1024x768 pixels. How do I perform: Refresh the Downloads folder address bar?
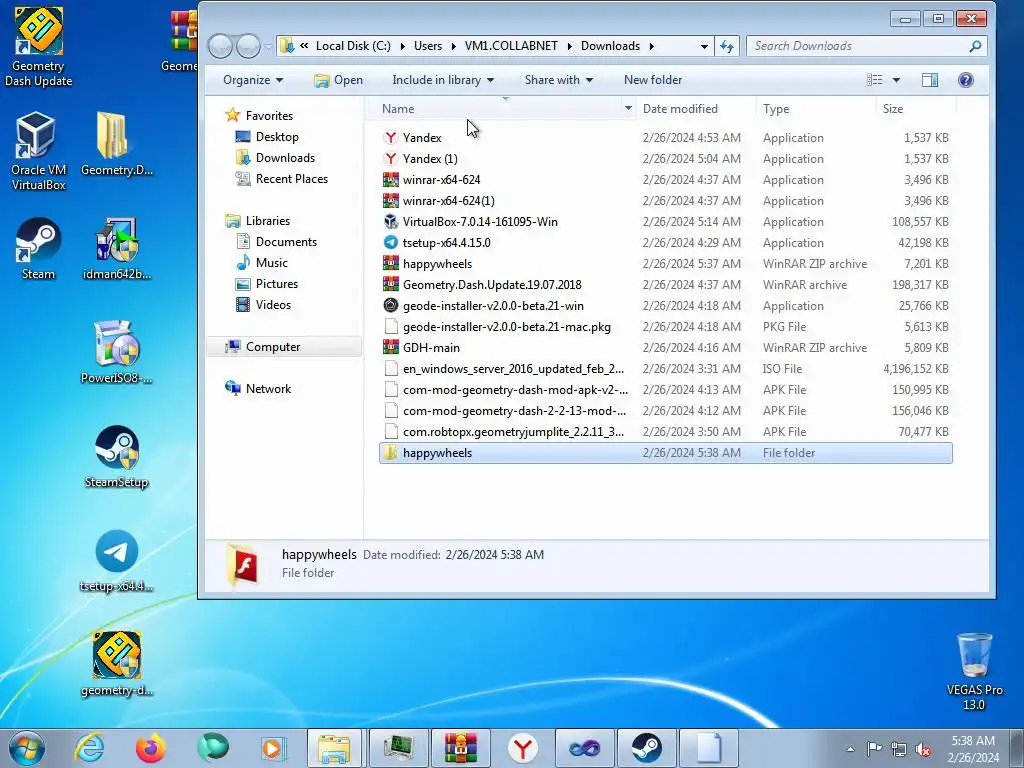click(x=727, y=46)
